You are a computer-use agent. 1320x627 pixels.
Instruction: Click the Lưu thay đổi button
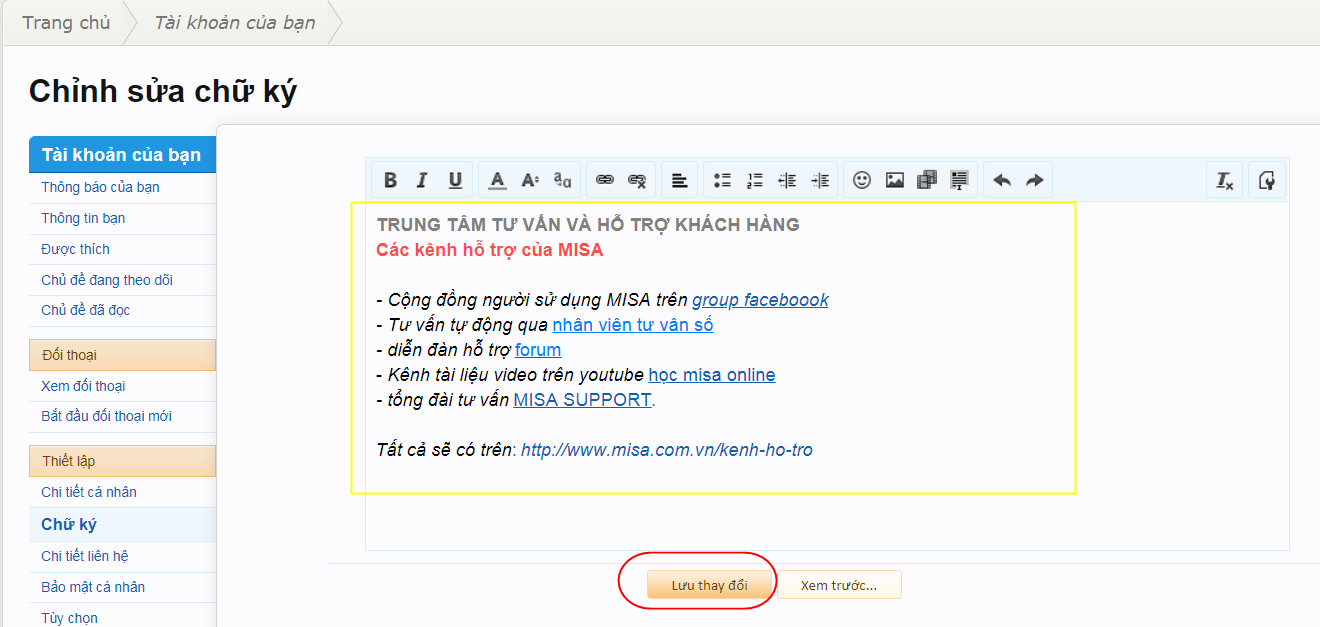point(709,585)
